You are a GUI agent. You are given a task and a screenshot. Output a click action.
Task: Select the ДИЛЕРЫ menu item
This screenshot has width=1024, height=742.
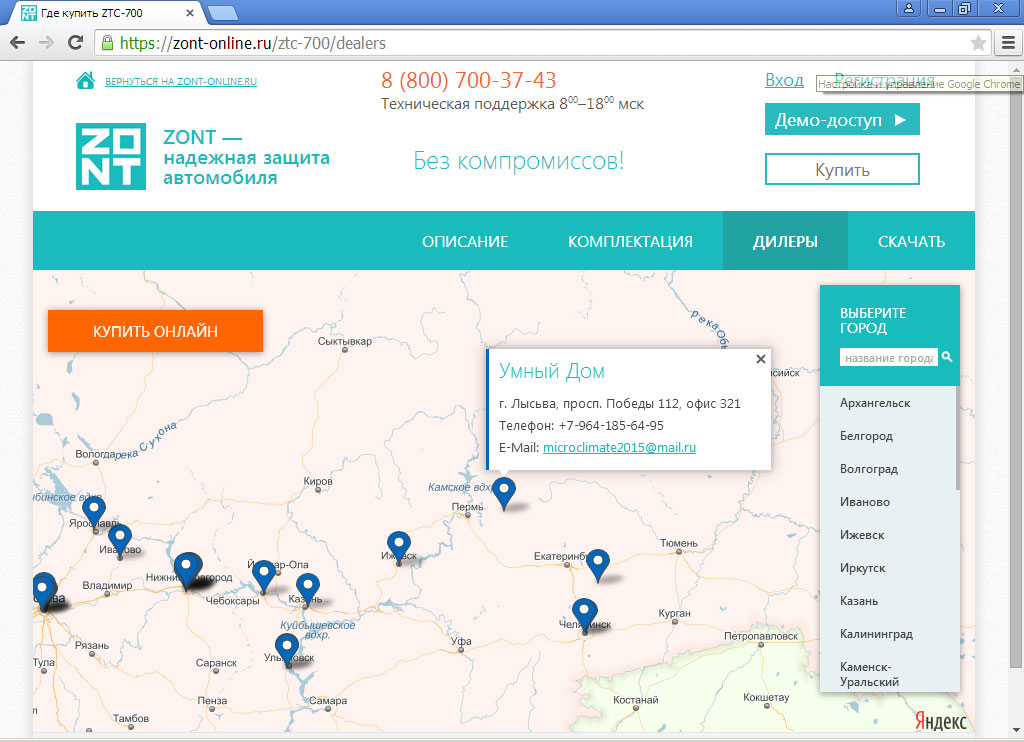(x=785, y=241)
